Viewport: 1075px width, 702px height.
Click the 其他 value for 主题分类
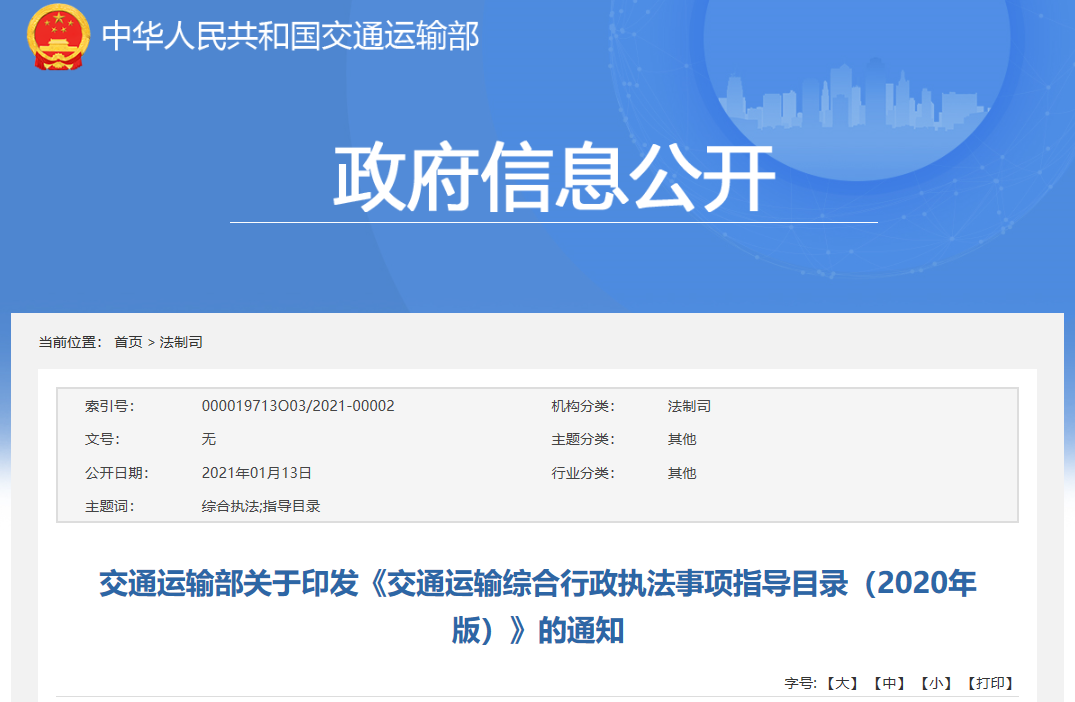[682, 439]
